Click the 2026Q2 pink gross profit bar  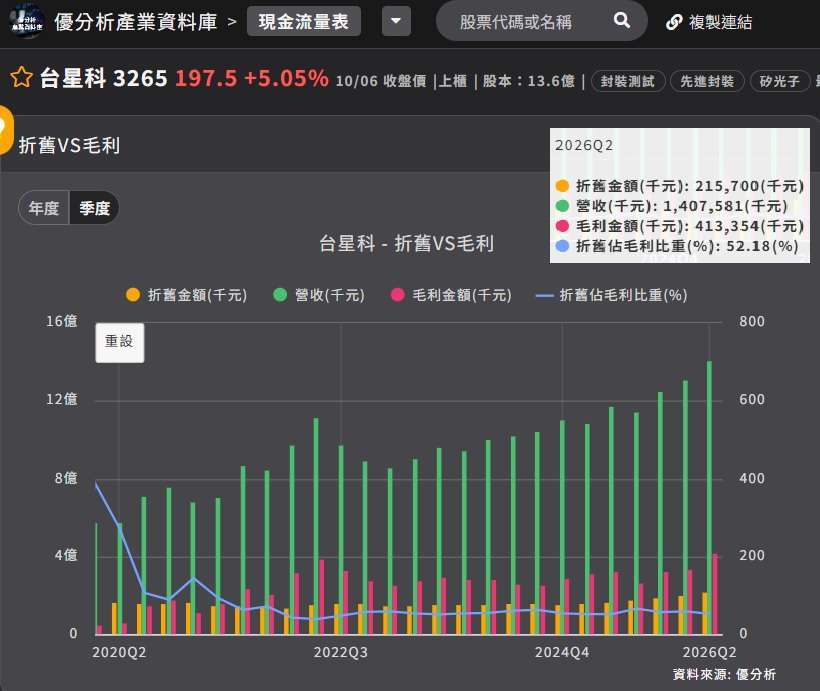(x=715, y=594)
